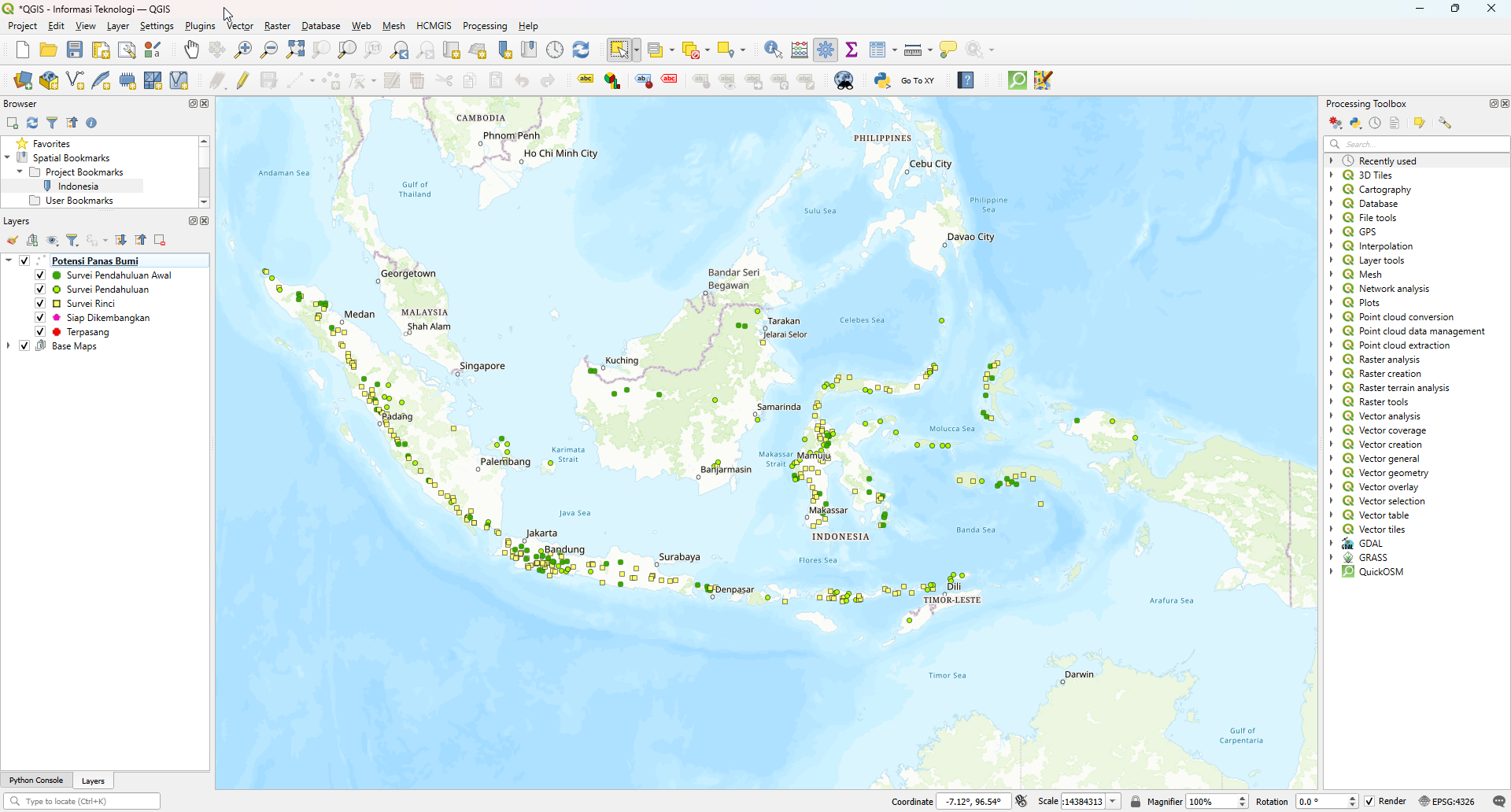Click the Zoom In magnifier tool
This screenshot has height=812, width=1511.
(244, 50)
